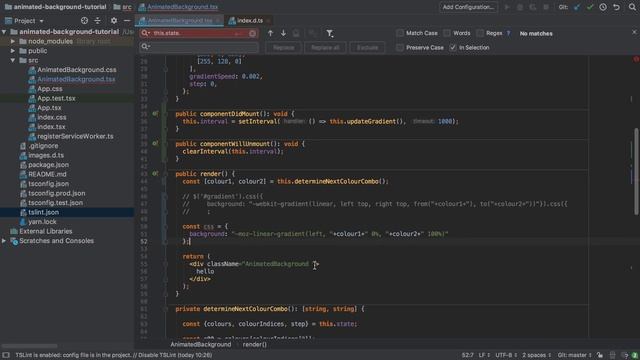Screen dimensions: 640x360
Task: Click the Run configuration play icon
Action: coord(507,7)
